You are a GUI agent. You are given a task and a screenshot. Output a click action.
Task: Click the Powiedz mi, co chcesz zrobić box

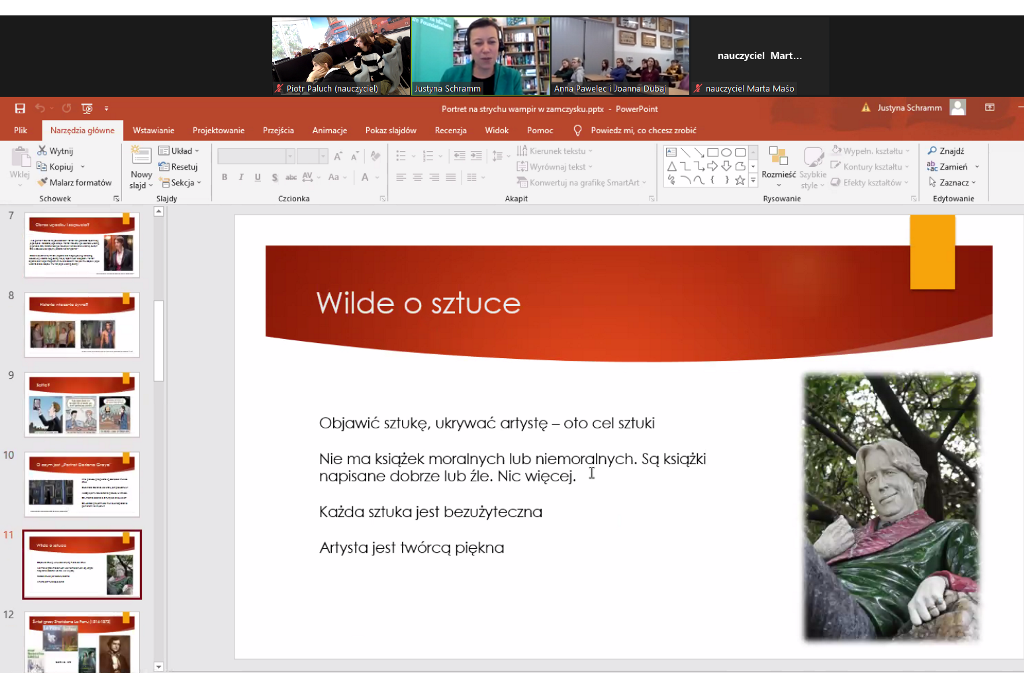643,130
